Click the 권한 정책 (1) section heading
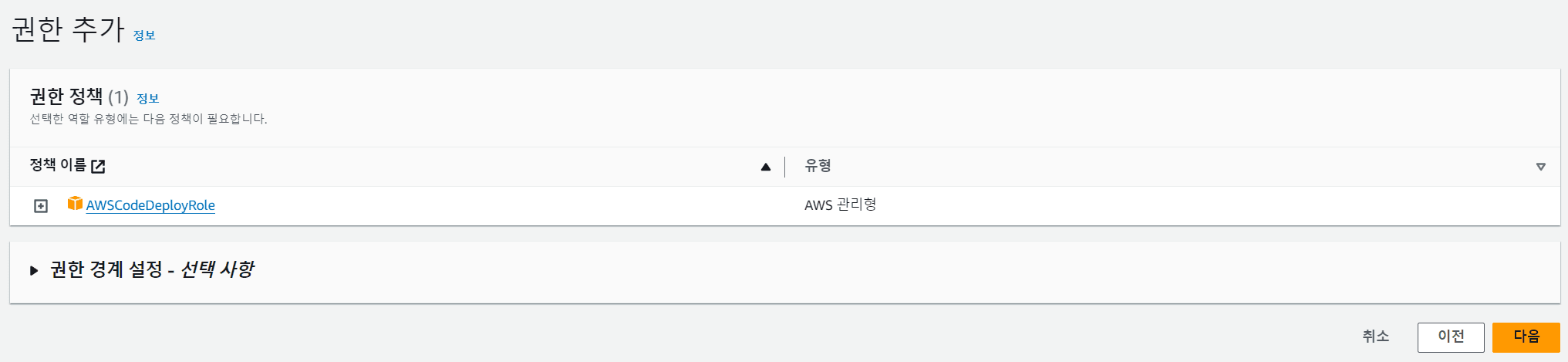This screenshot has width=1568, height=362. pyautogui.click(x=79, y=96)
